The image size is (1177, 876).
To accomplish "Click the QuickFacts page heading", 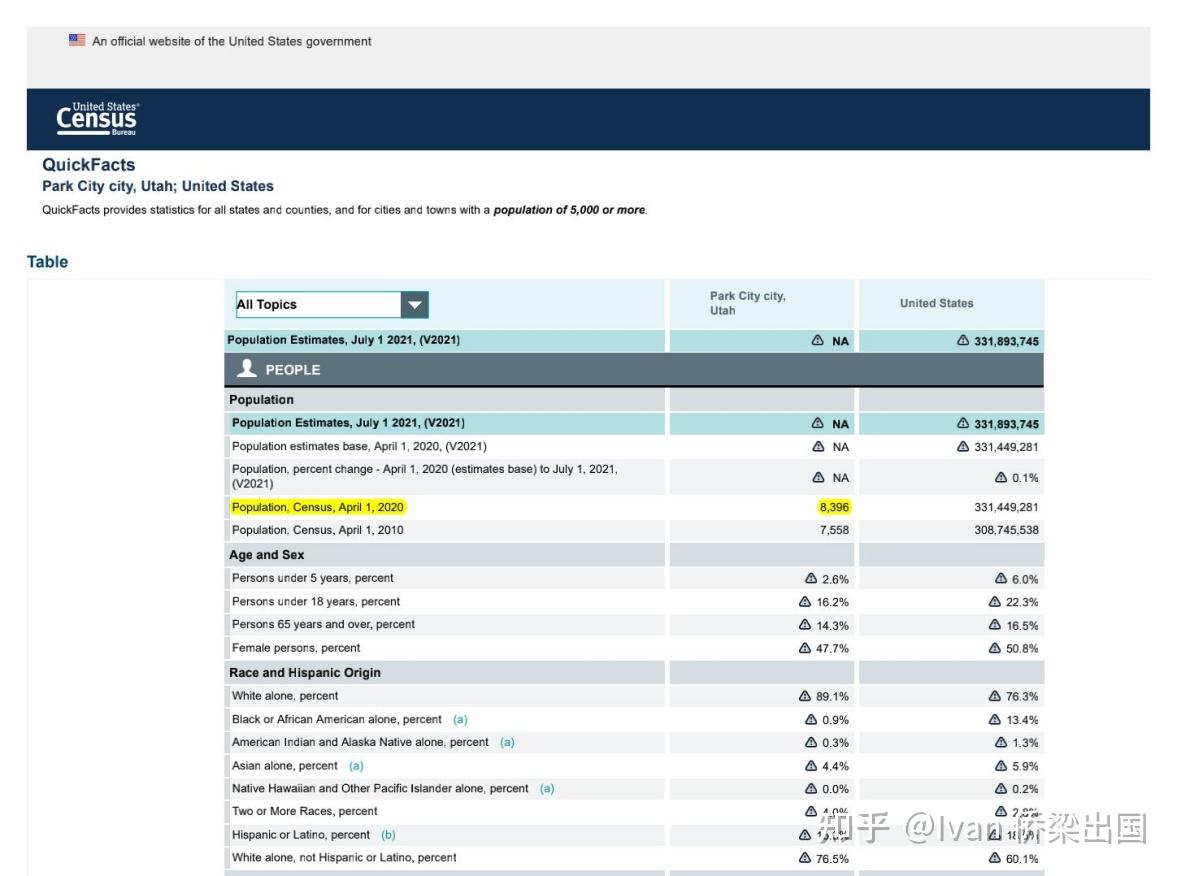I will (89, 165).
